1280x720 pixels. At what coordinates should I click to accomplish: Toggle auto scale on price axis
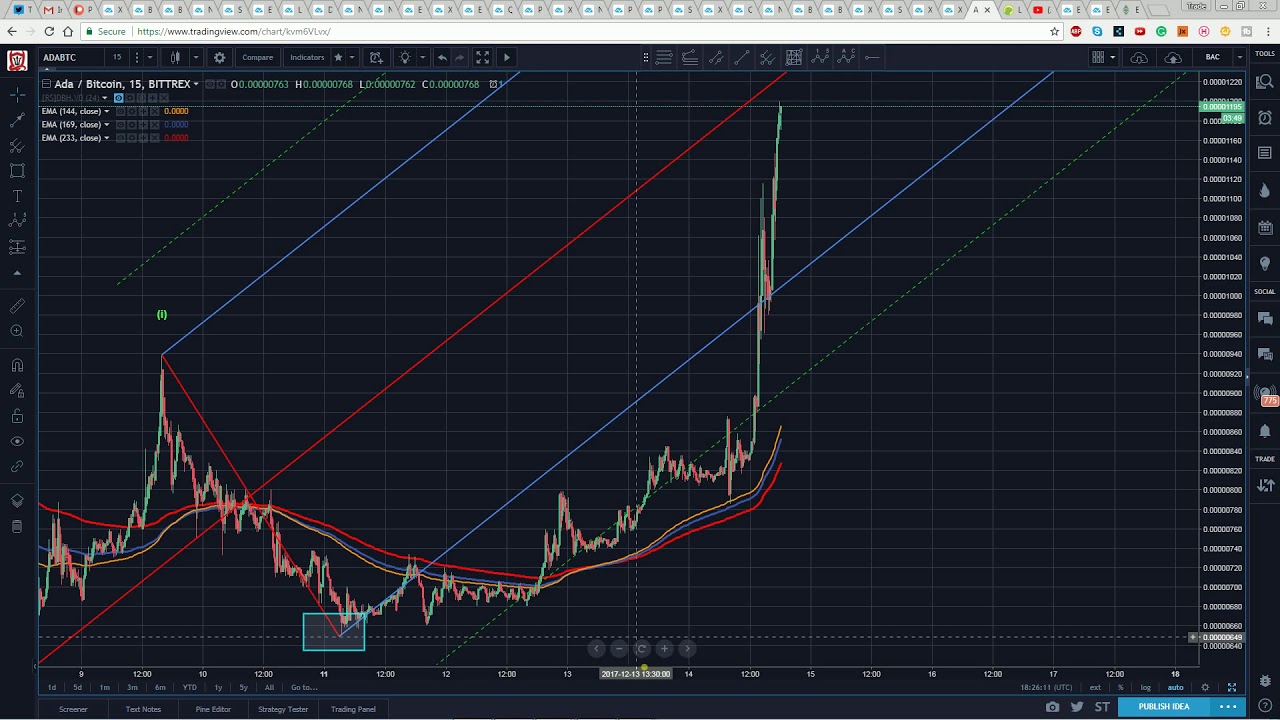(x=1176, y=687)
